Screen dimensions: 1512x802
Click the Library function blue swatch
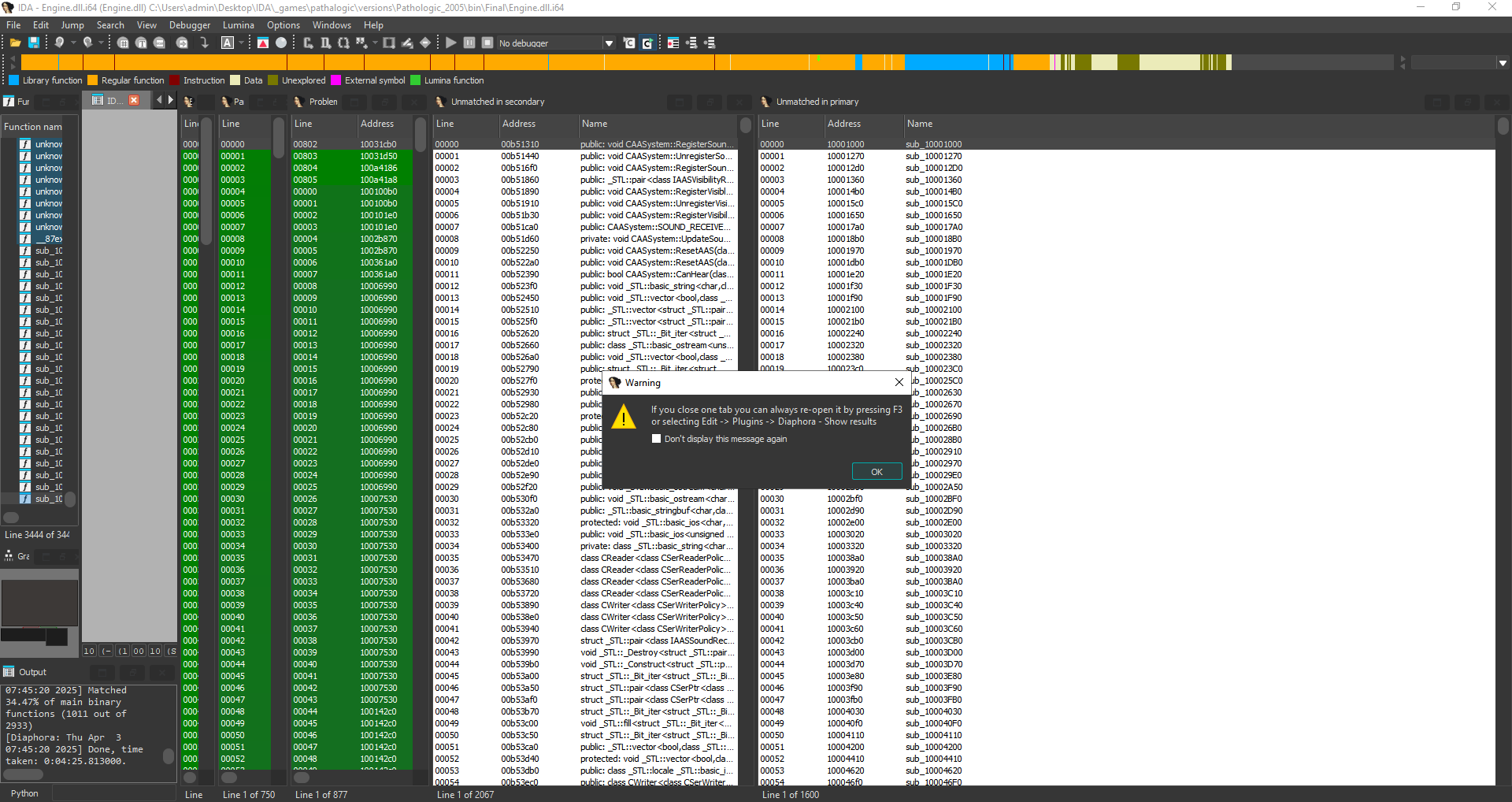point(14,80)
